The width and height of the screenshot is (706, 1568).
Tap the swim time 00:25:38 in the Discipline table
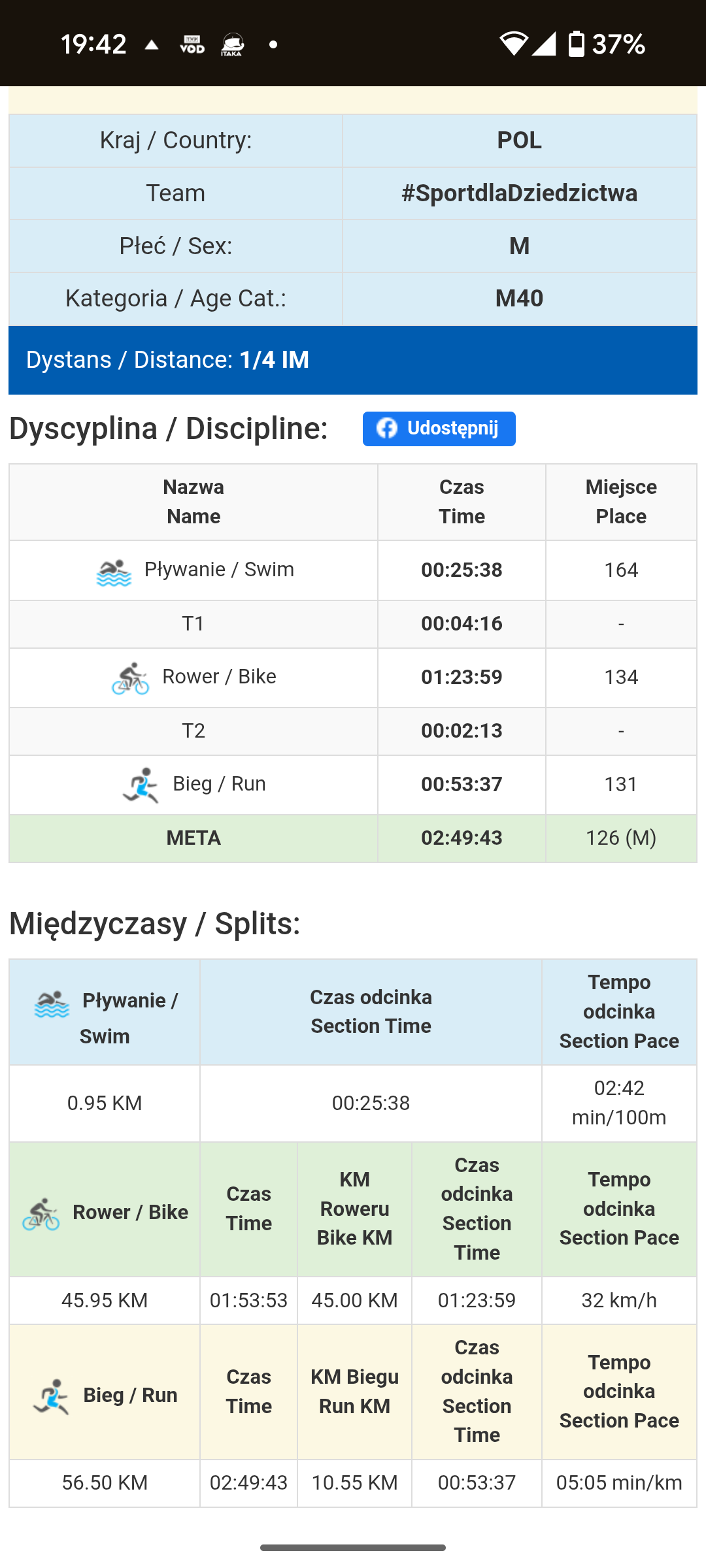[462, 570]
